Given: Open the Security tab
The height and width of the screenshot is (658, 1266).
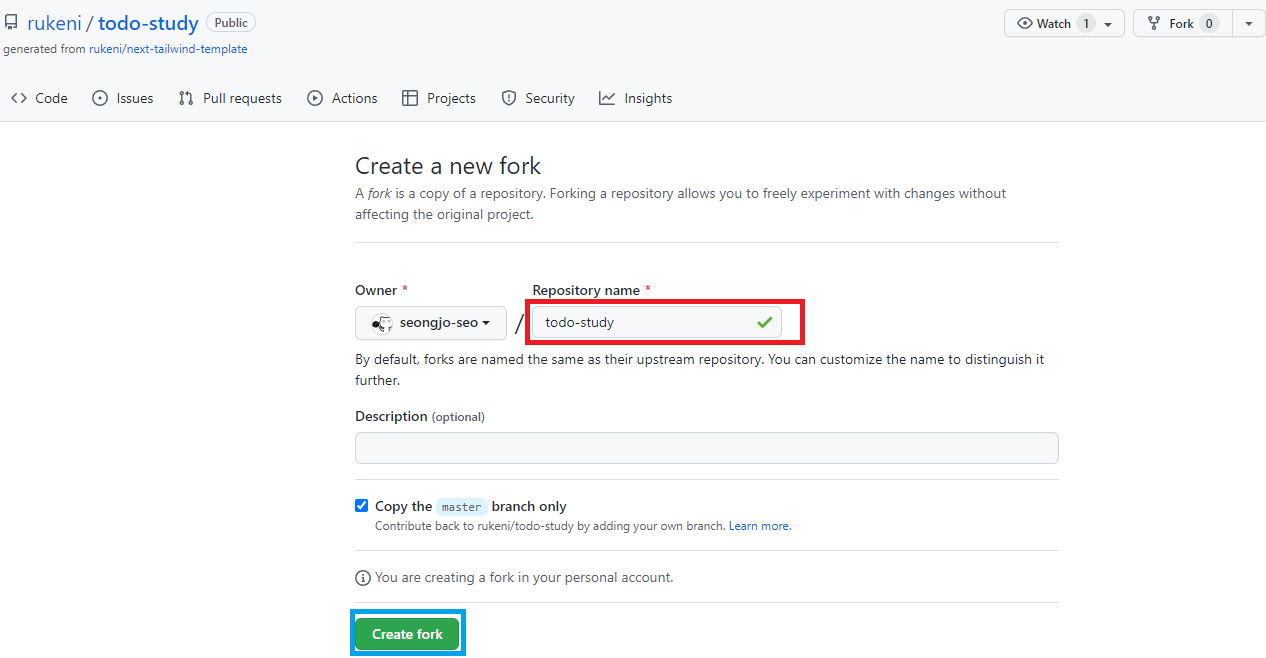Looking at the screenshot, I should pyautogui.click(x=538, y=98).
